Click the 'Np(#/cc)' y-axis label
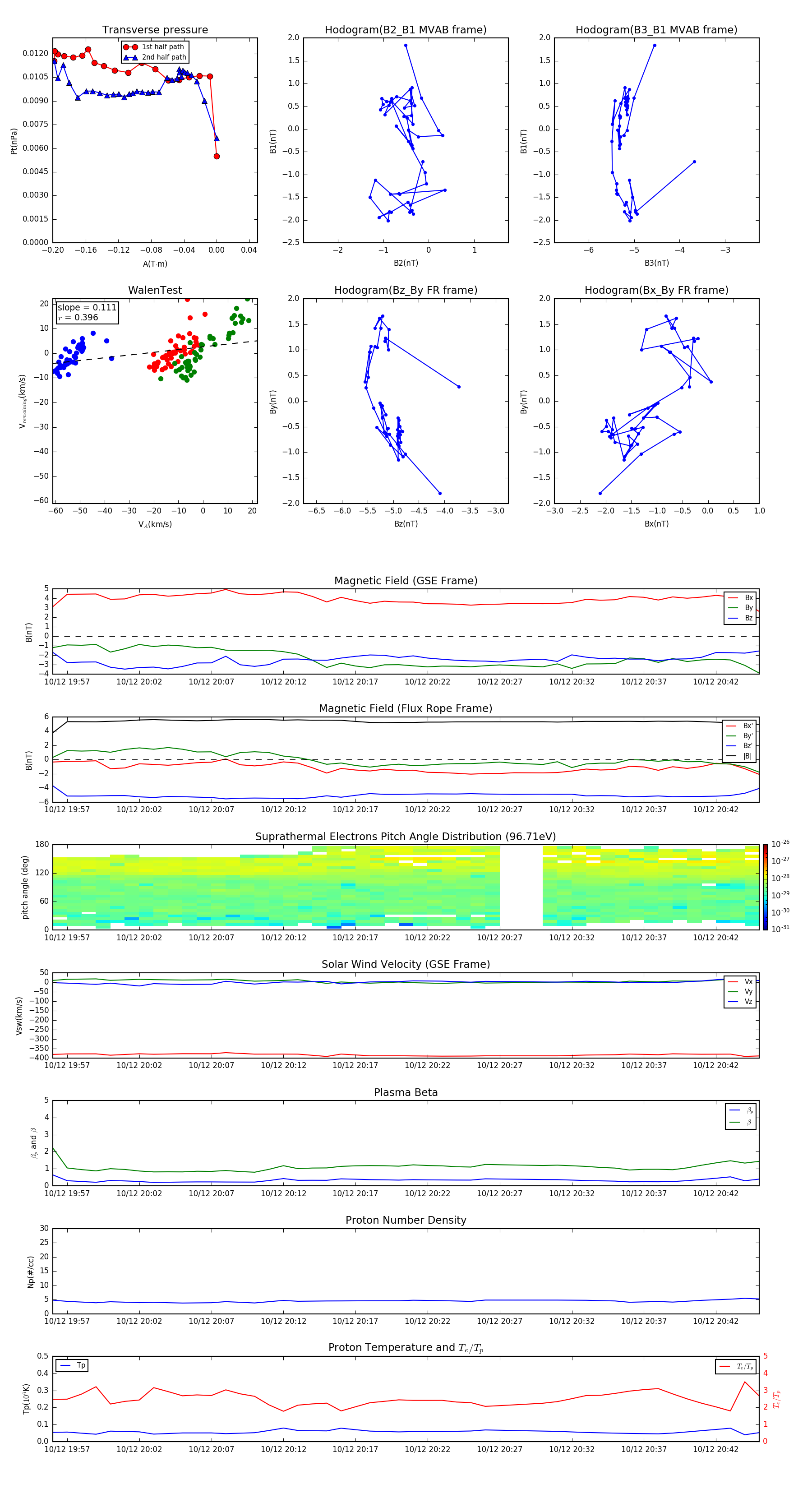 [x=31, y=1272]
